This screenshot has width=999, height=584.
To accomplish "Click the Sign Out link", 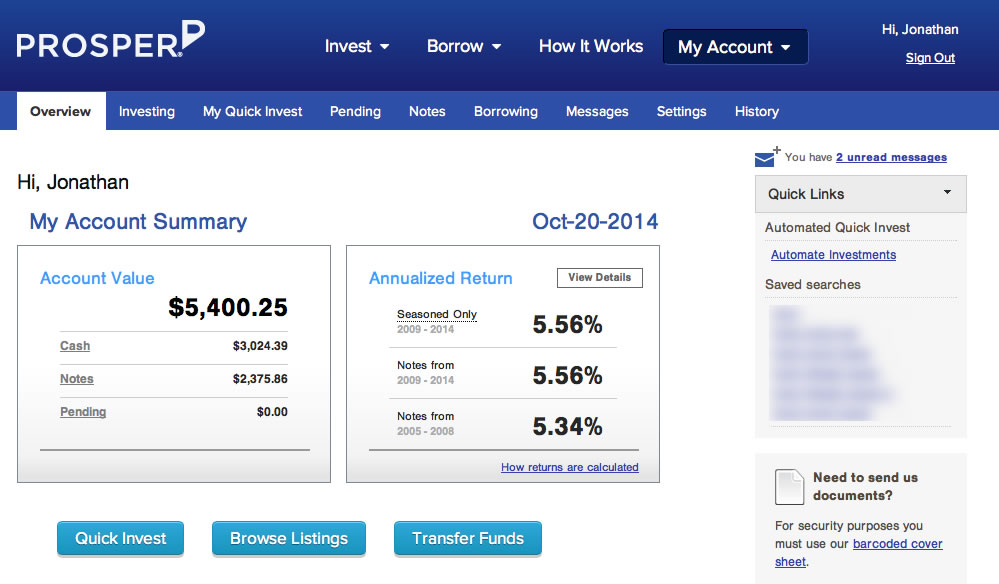I will pos(930,58).
